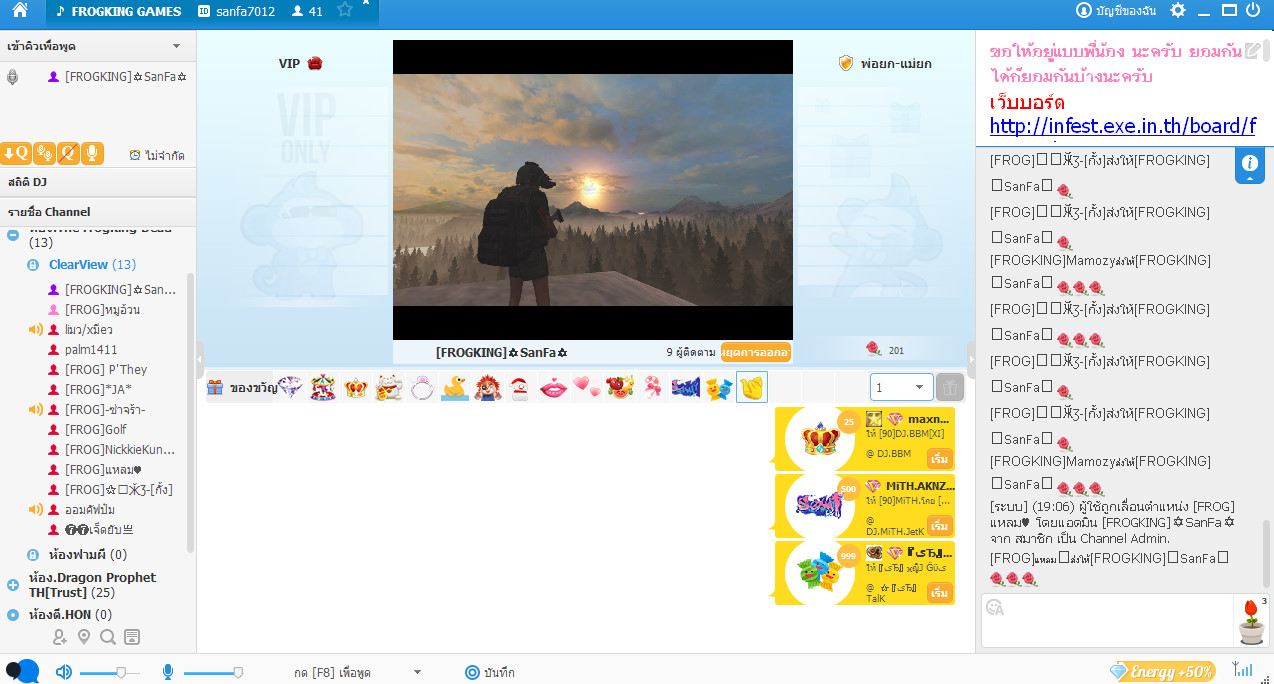Click เริ่ม on the DJ.BBM crown card
This screenshot has width=1274, height=684.
[x=939, y=458]
